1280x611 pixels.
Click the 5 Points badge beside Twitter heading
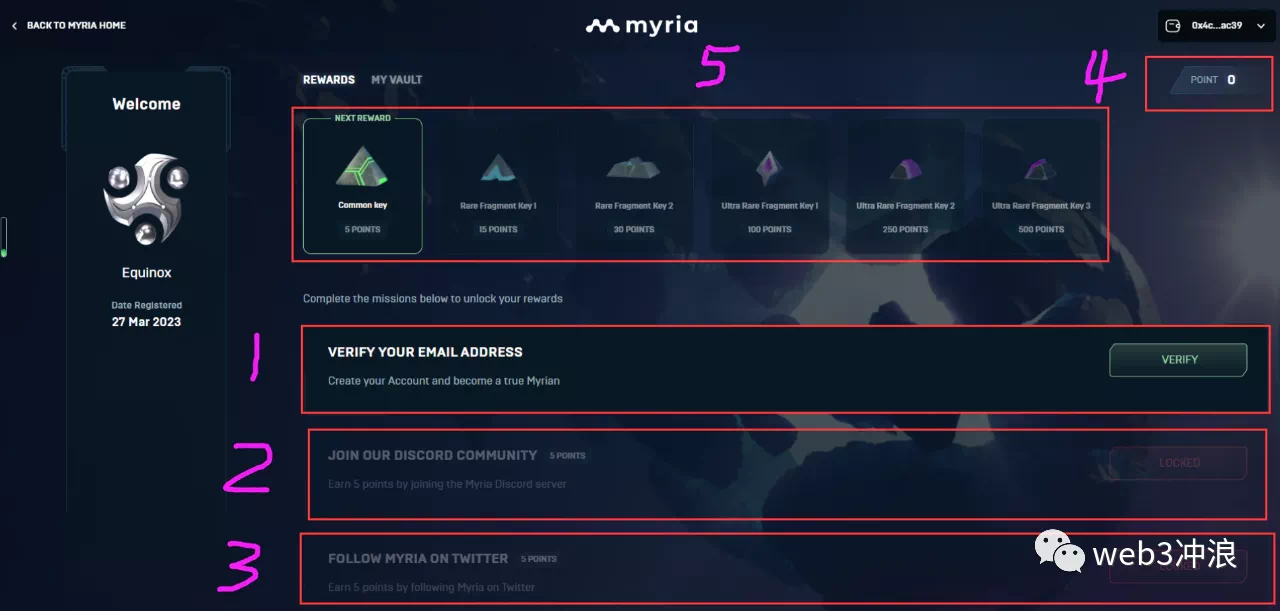(539, 559)
